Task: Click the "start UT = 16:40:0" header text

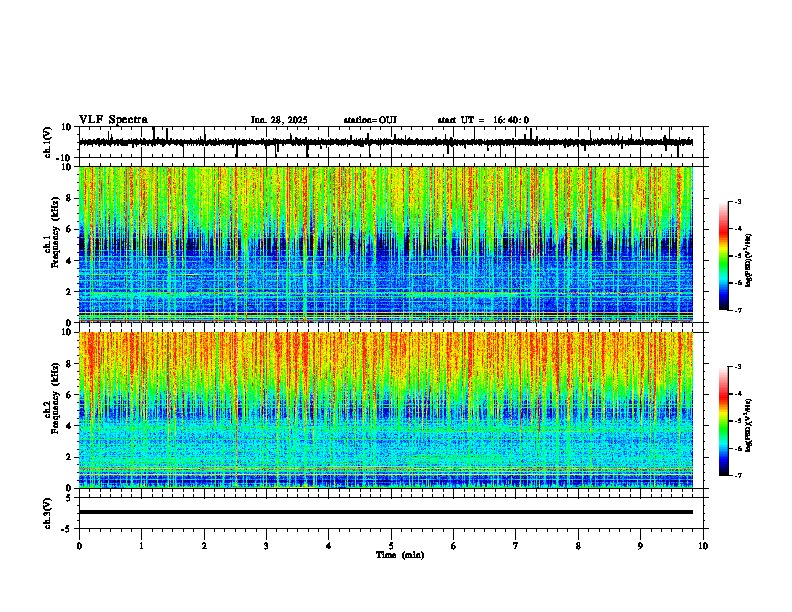Action: click(x=483, y=120)
